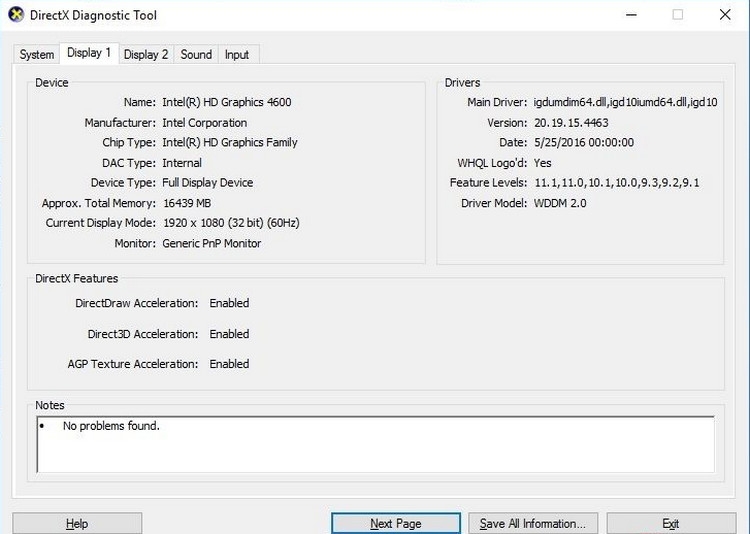
Task: Click the 'Main Driver:' label
Action: click(x=497, y=102)
